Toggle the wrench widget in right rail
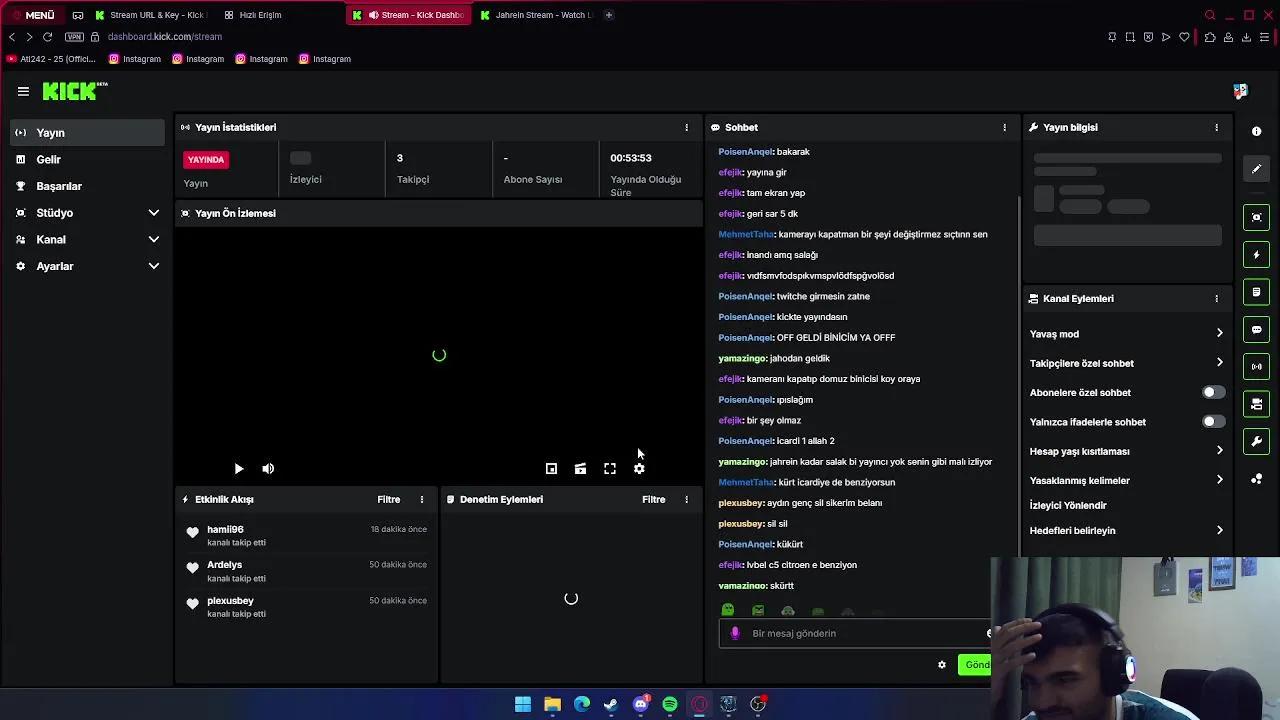Screen dimensions: 1280x720 pos(1257,441)
